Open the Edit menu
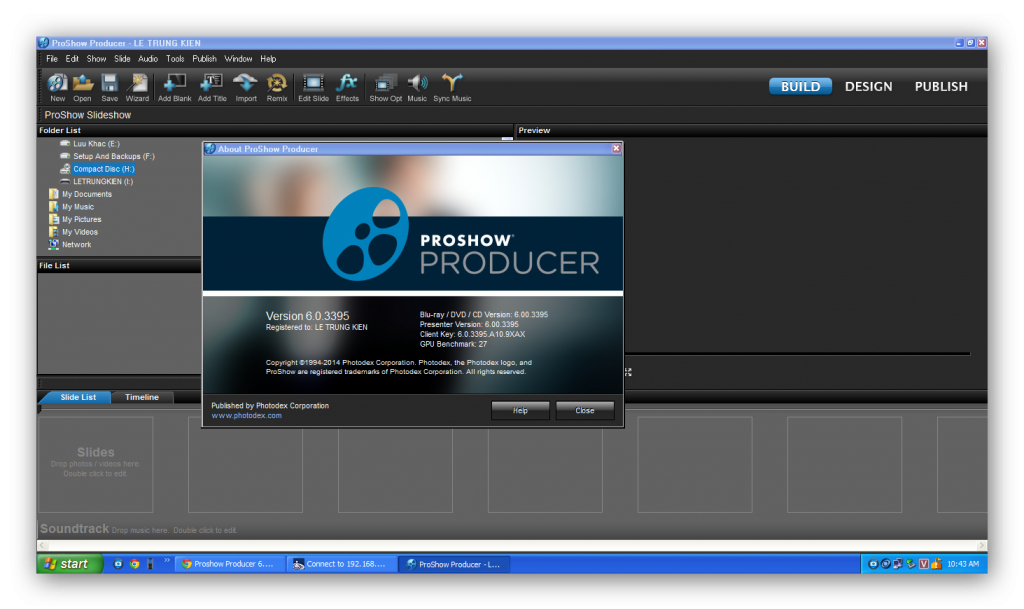 point(72,59)
